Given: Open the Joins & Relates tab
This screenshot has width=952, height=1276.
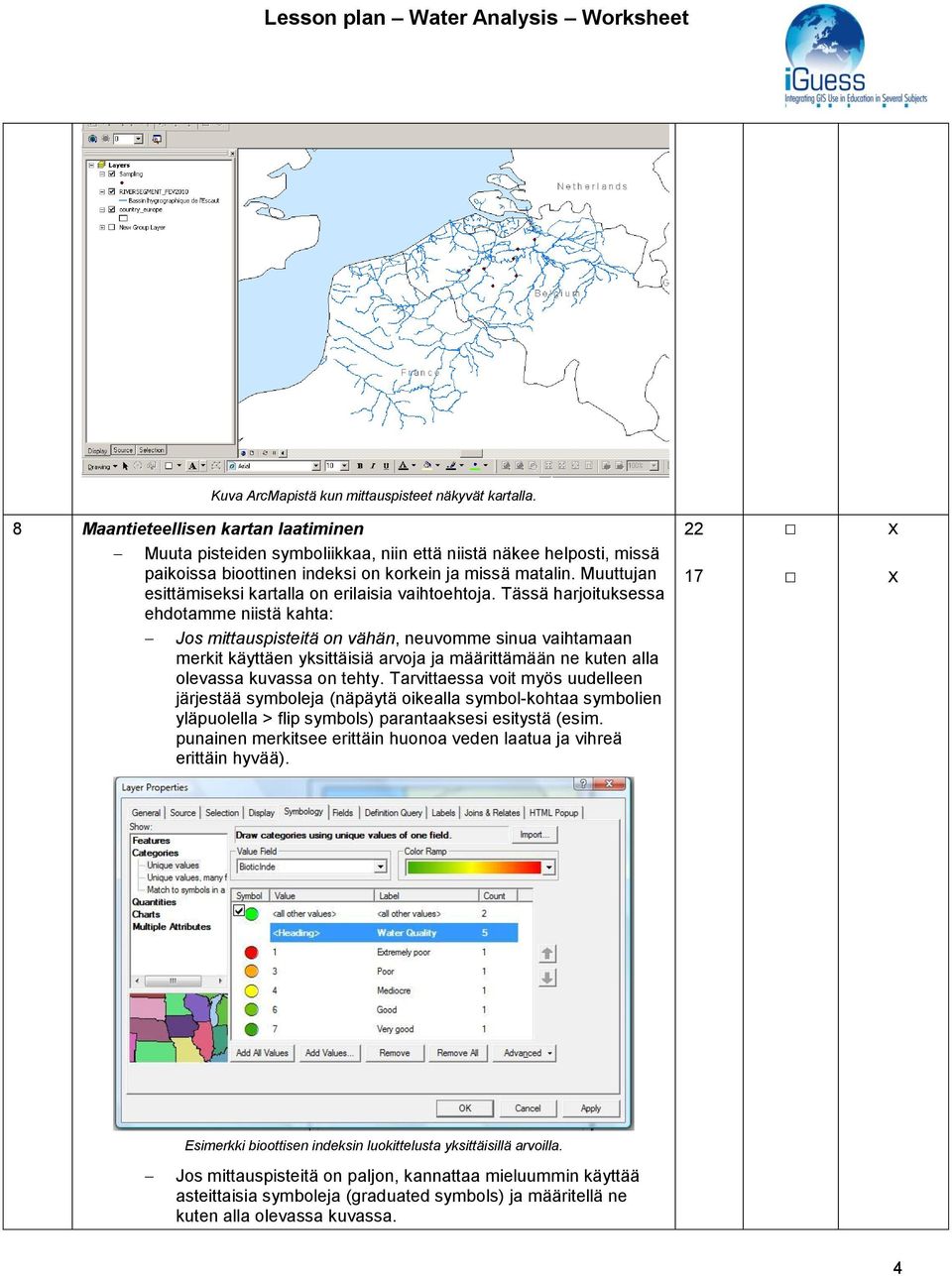Looking at the screenshot, I should pos(492,813).
